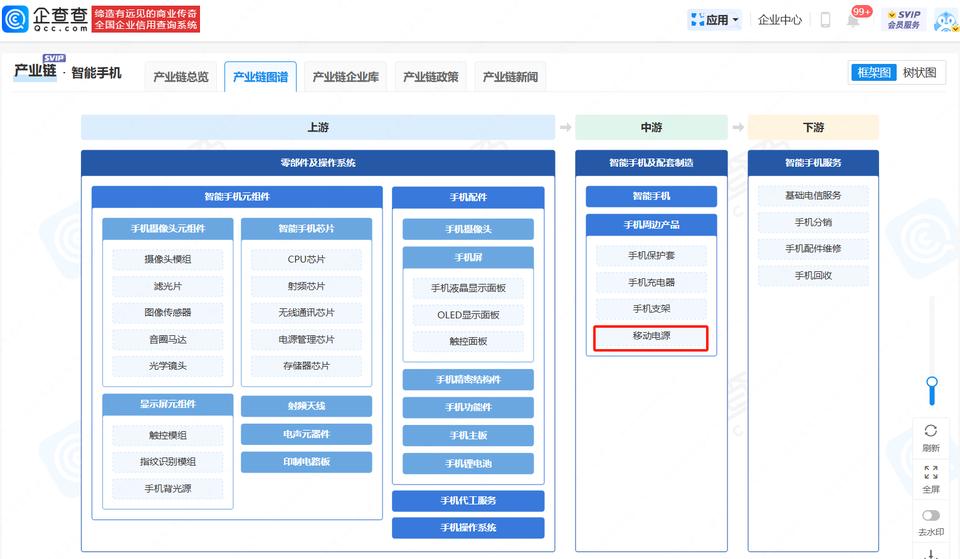960x559 pixels.
Task: Collapse the 手机屏 category header
Action: click(x=468, y=258)
